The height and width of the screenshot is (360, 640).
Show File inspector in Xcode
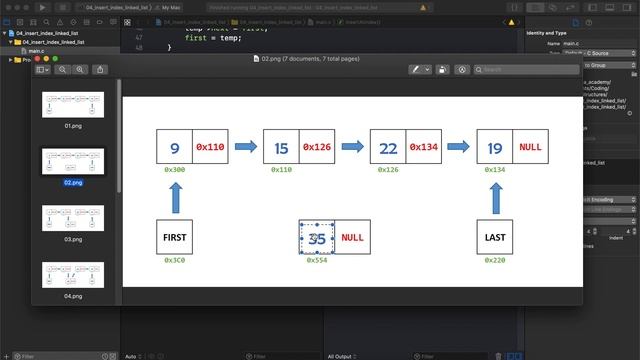576,22
